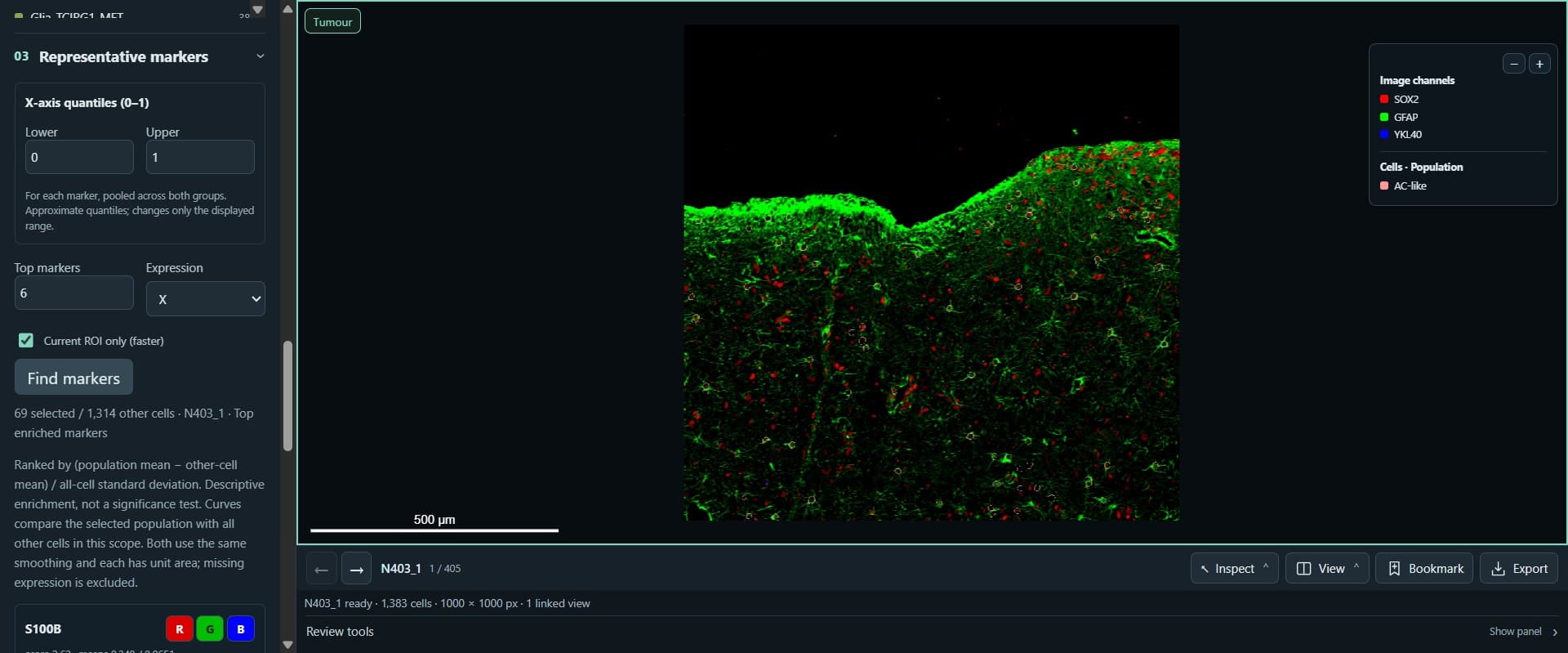Click the S100B marker name
The height and width of the screenshot is (653, 1568).
[x=43, y=628]
